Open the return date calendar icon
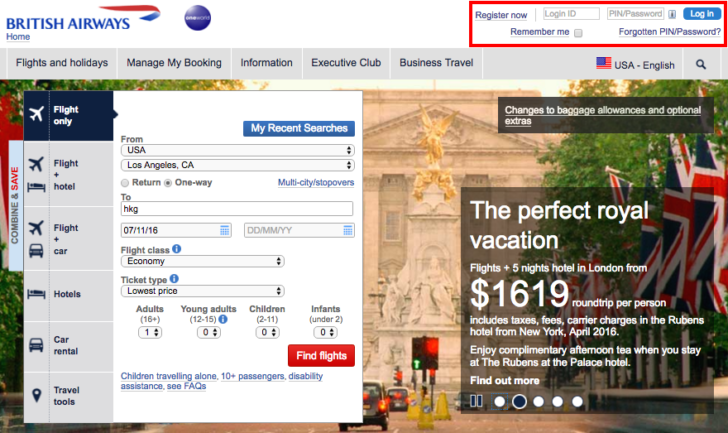This screenshot has width=728, height=433. tap(348, 230)
